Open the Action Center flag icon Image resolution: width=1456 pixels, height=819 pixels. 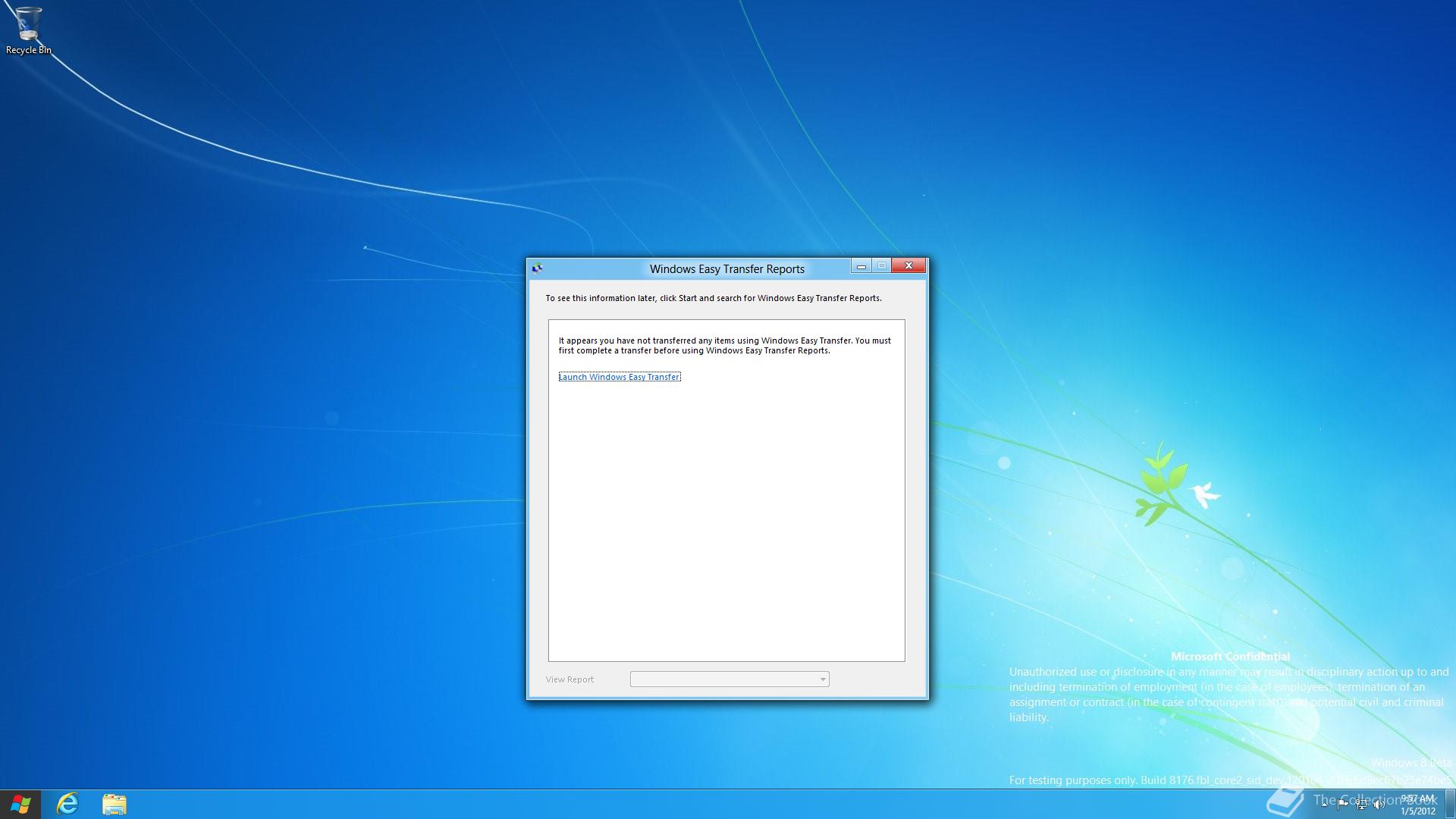[1343, 805]
